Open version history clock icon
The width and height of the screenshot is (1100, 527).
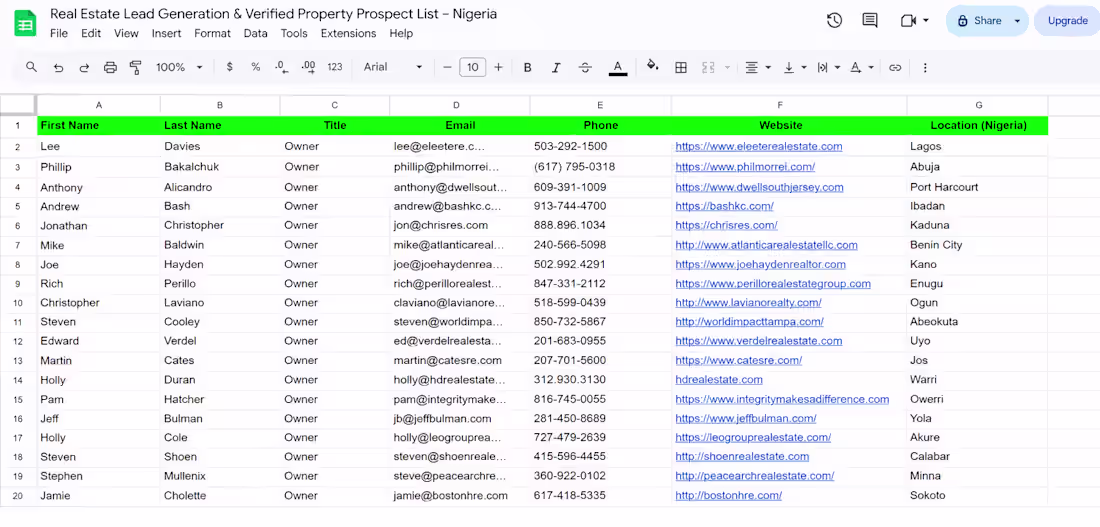(834, 20)
